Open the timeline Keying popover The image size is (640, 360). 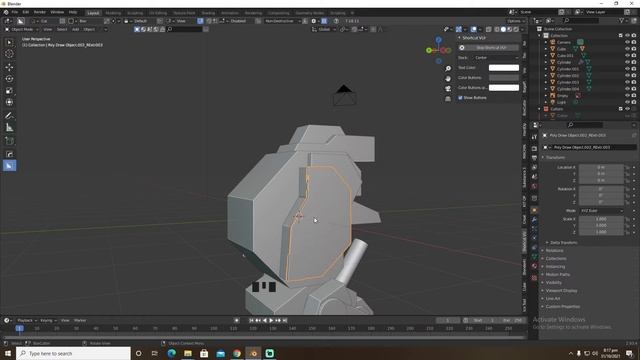48,320
